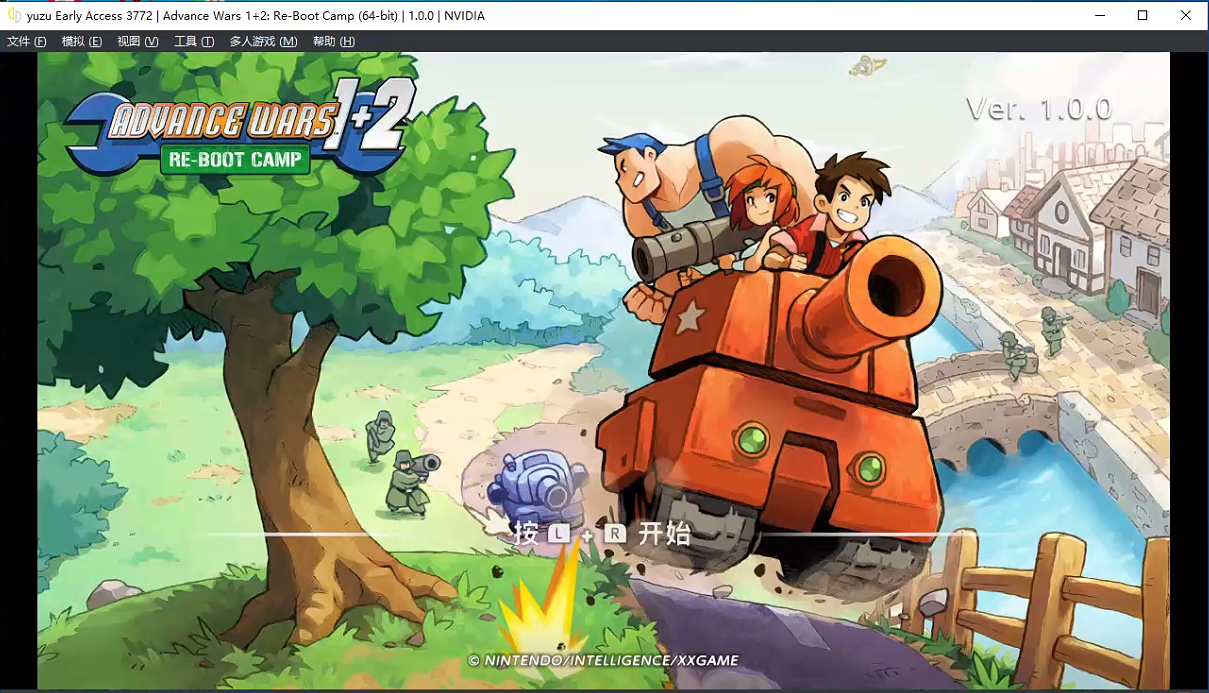
Task: Click the R button icon in the start prompt
Action: point(615,534)
